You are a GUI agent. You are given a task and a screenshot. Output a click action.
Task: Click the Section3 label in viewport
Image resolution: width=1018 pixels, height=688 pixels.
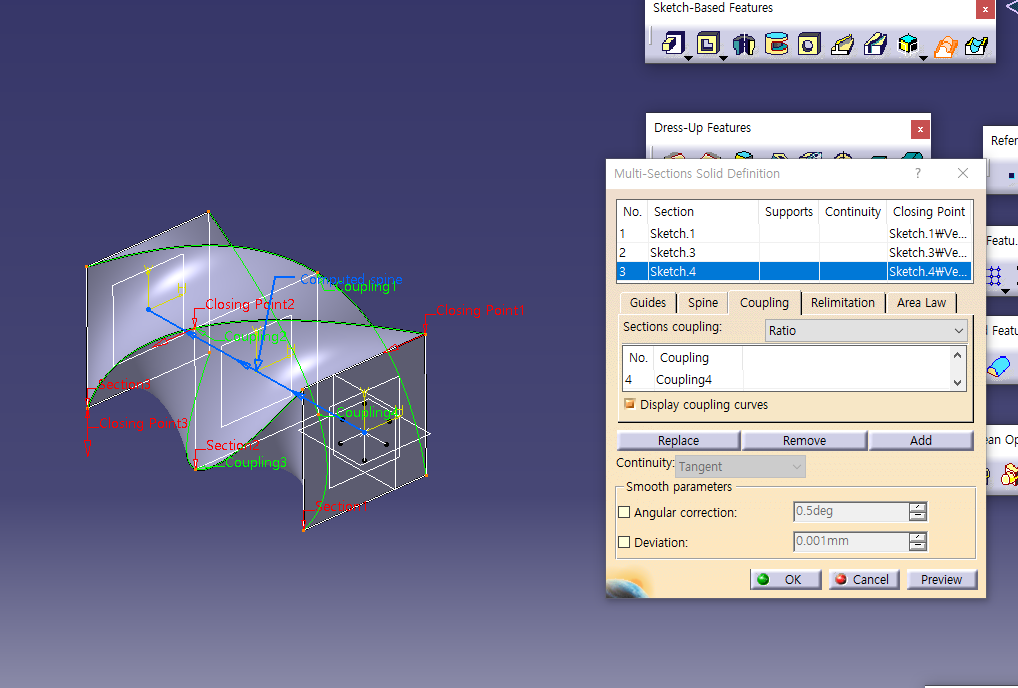[x=124, y=384]
